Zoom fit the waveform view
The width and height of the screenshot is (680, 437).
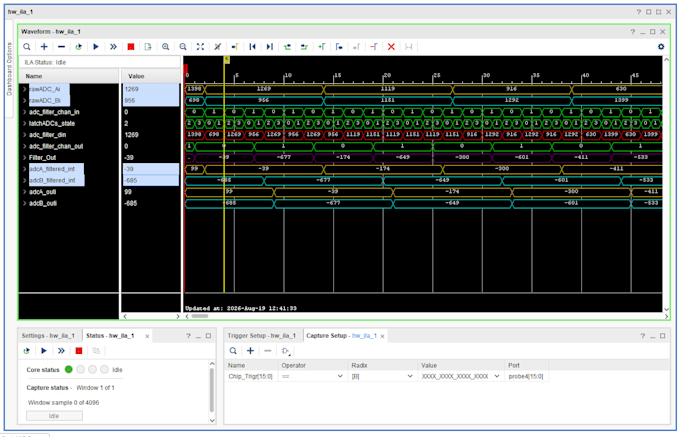point(200,47)
